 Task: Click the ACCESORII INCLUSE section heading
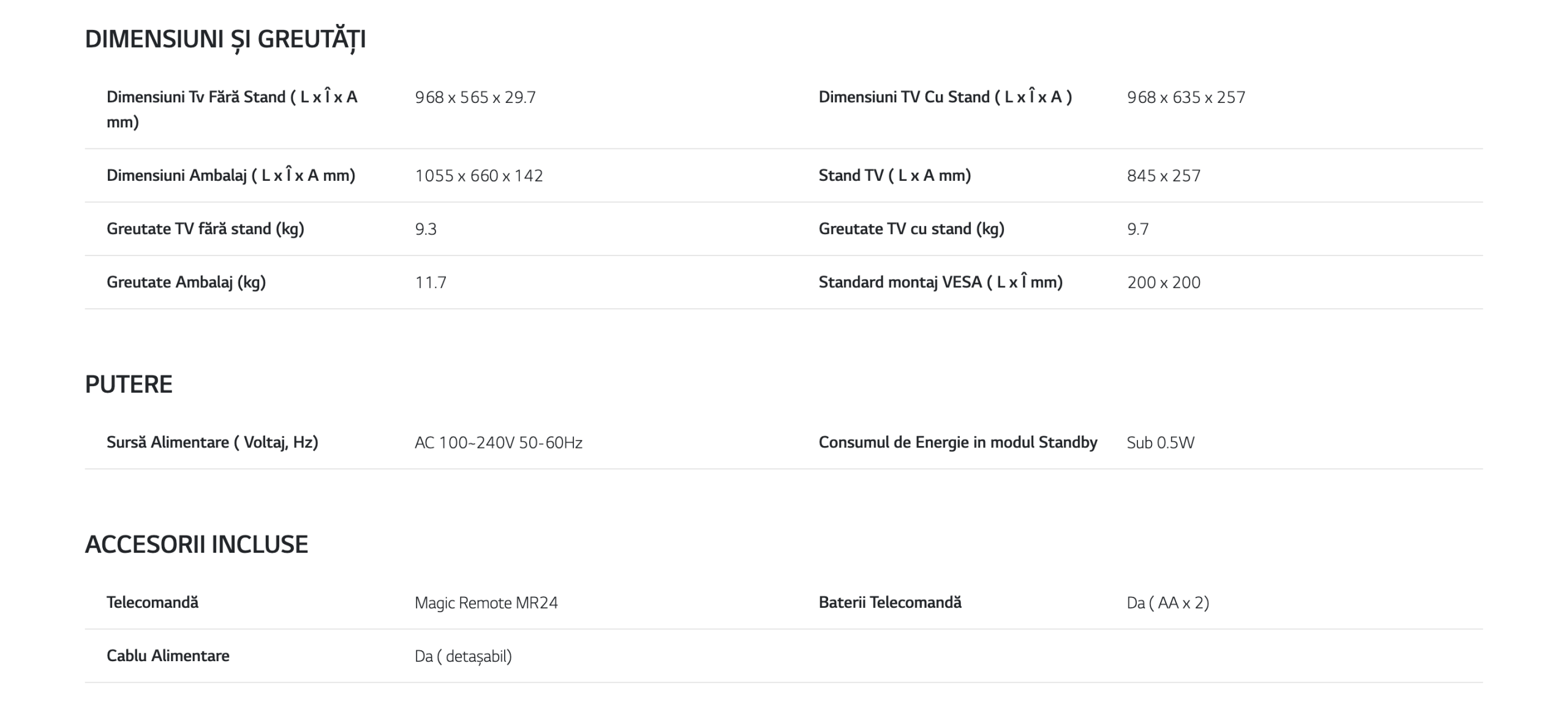click(x=197, y=544)
